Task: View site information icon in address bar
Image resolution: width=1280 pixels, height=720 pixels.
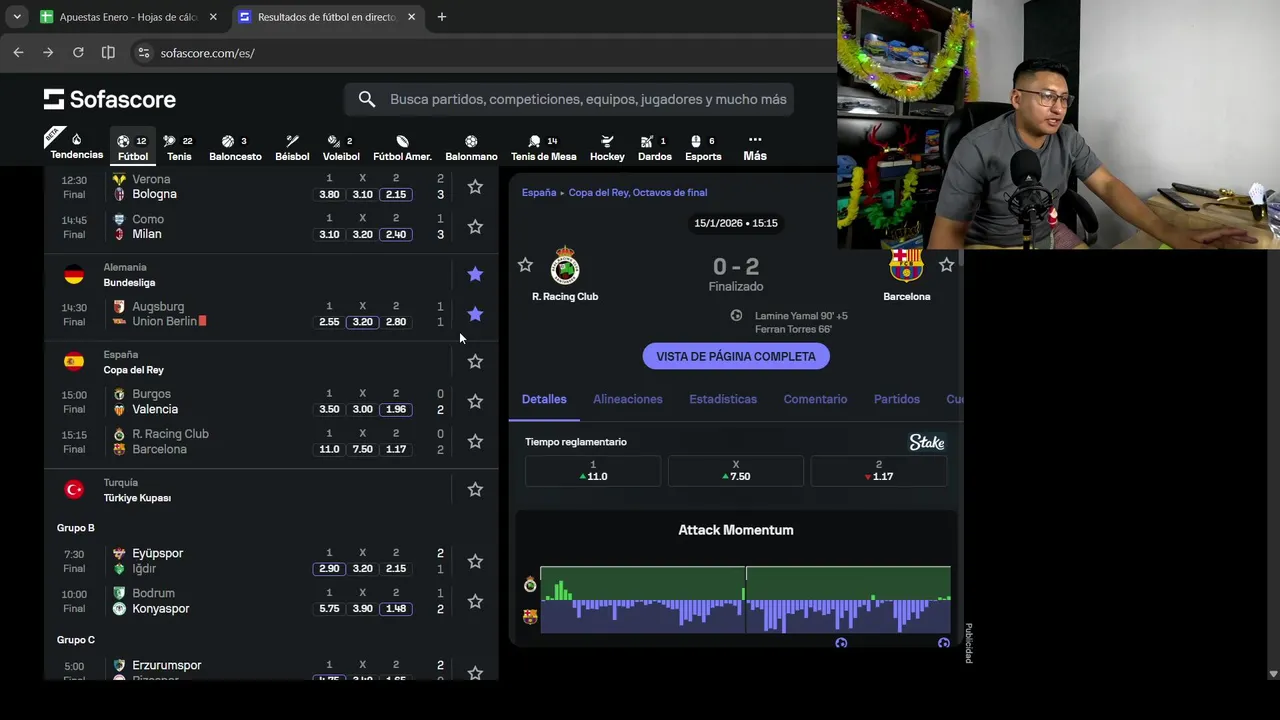Action: click(x=143, y=53)
